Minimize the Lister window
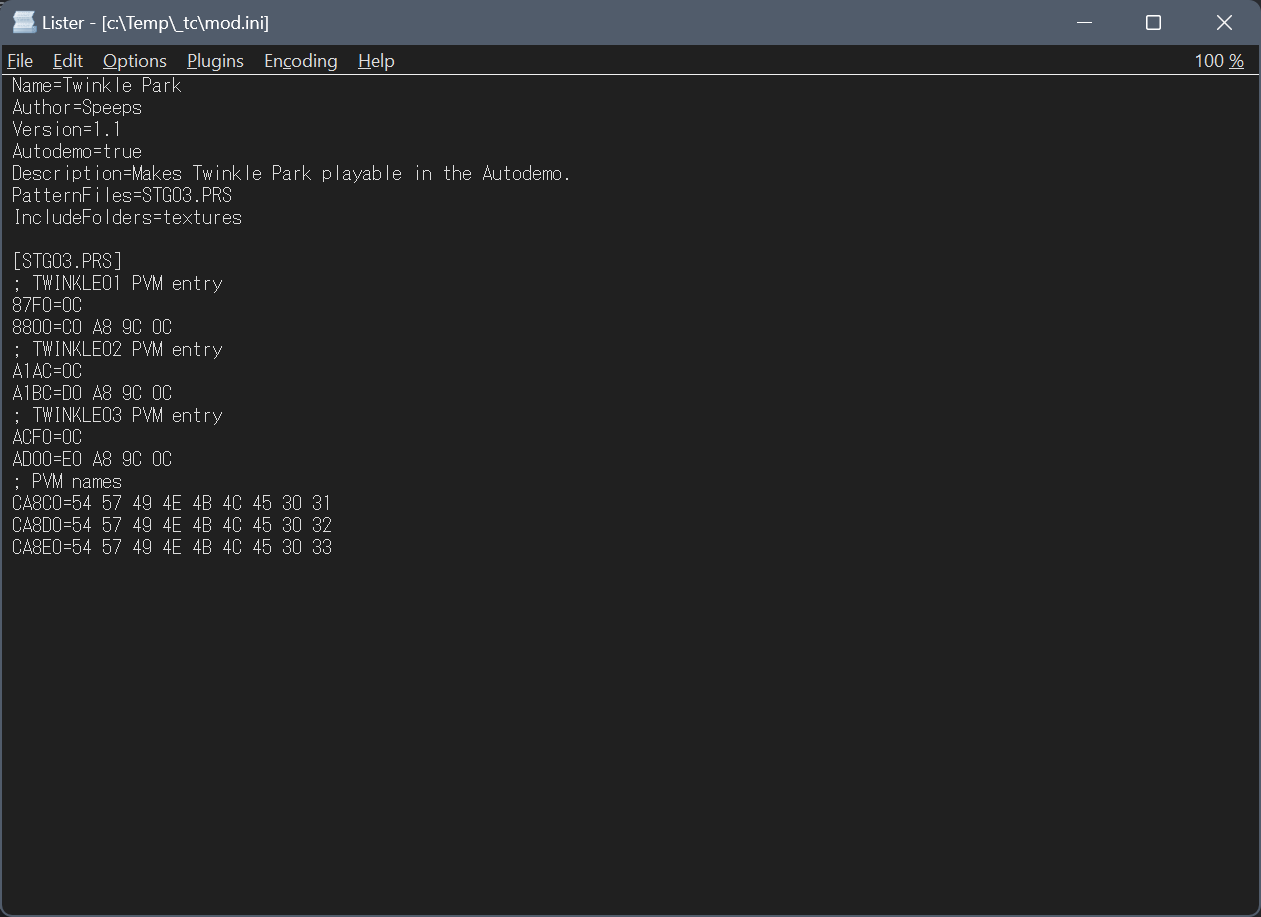This screenshot has width=1261, height=917. [1083, 22]
